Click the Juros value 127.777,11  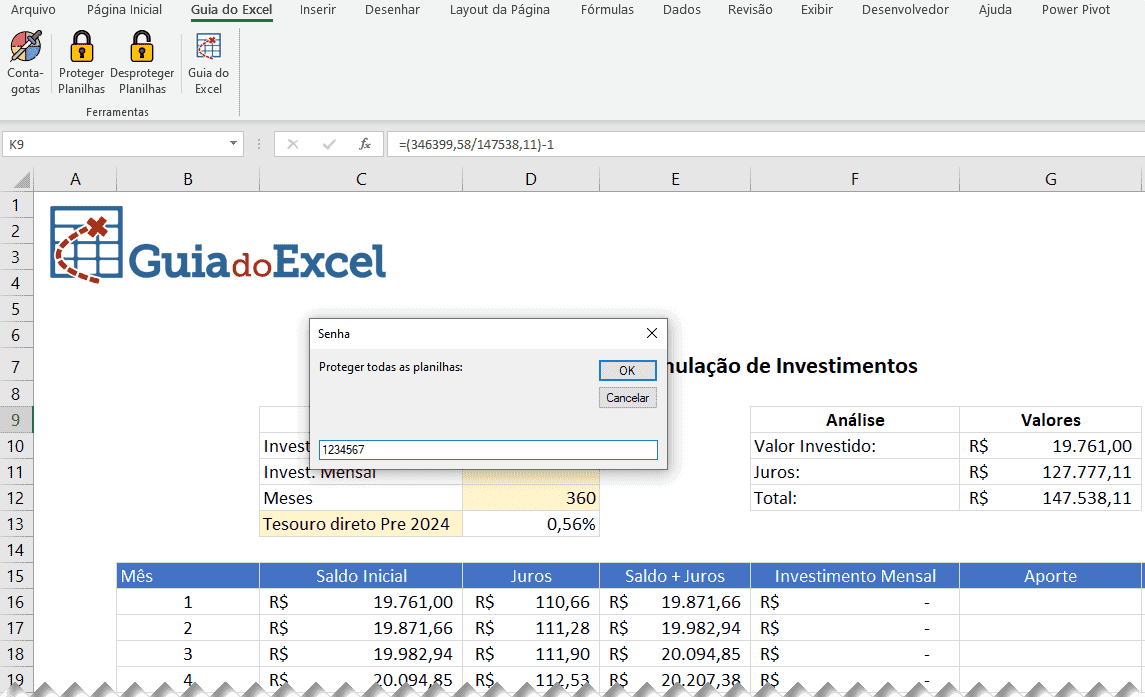[x=1050, y=472]
